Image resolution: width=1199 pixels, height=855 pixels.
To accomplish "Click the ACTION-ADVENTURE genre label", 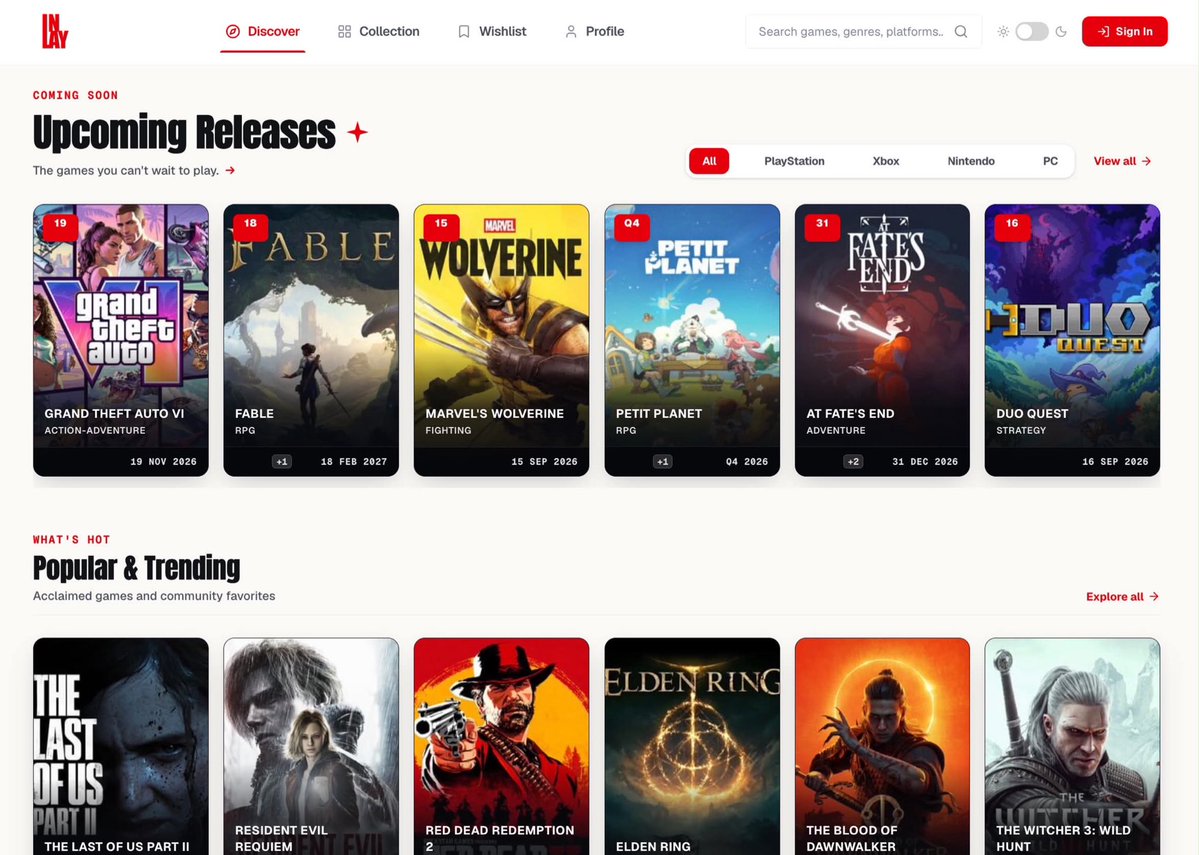I will point(95,431).
